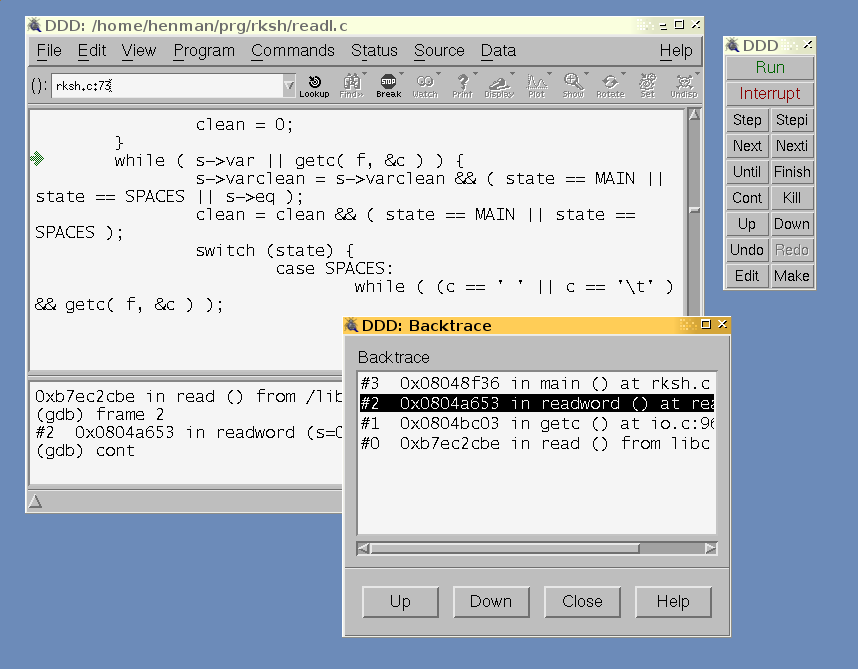Click the source pane scroll-up arrow
The height and width of the screenshot is (669, 858).
[694, 115]
